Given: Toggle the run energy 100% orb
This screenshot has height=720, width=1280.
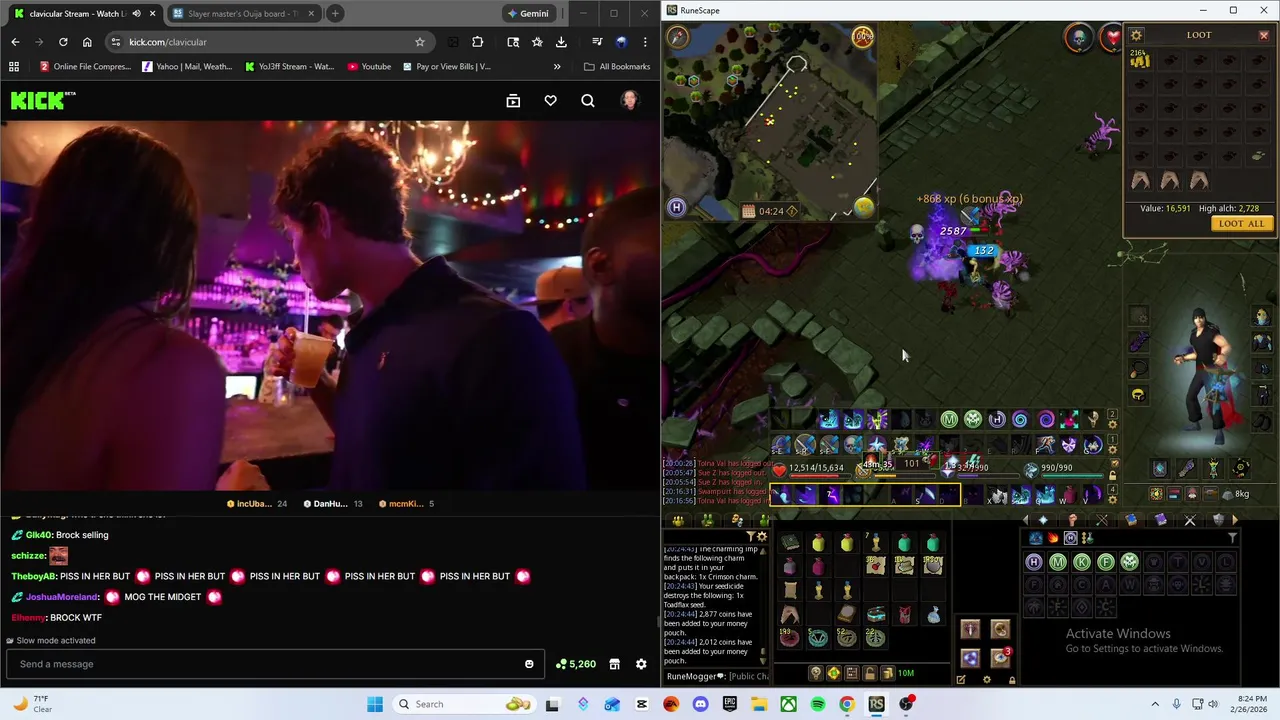Looking at the screenshot, I should pyautogui.click(x=862, y=37).
